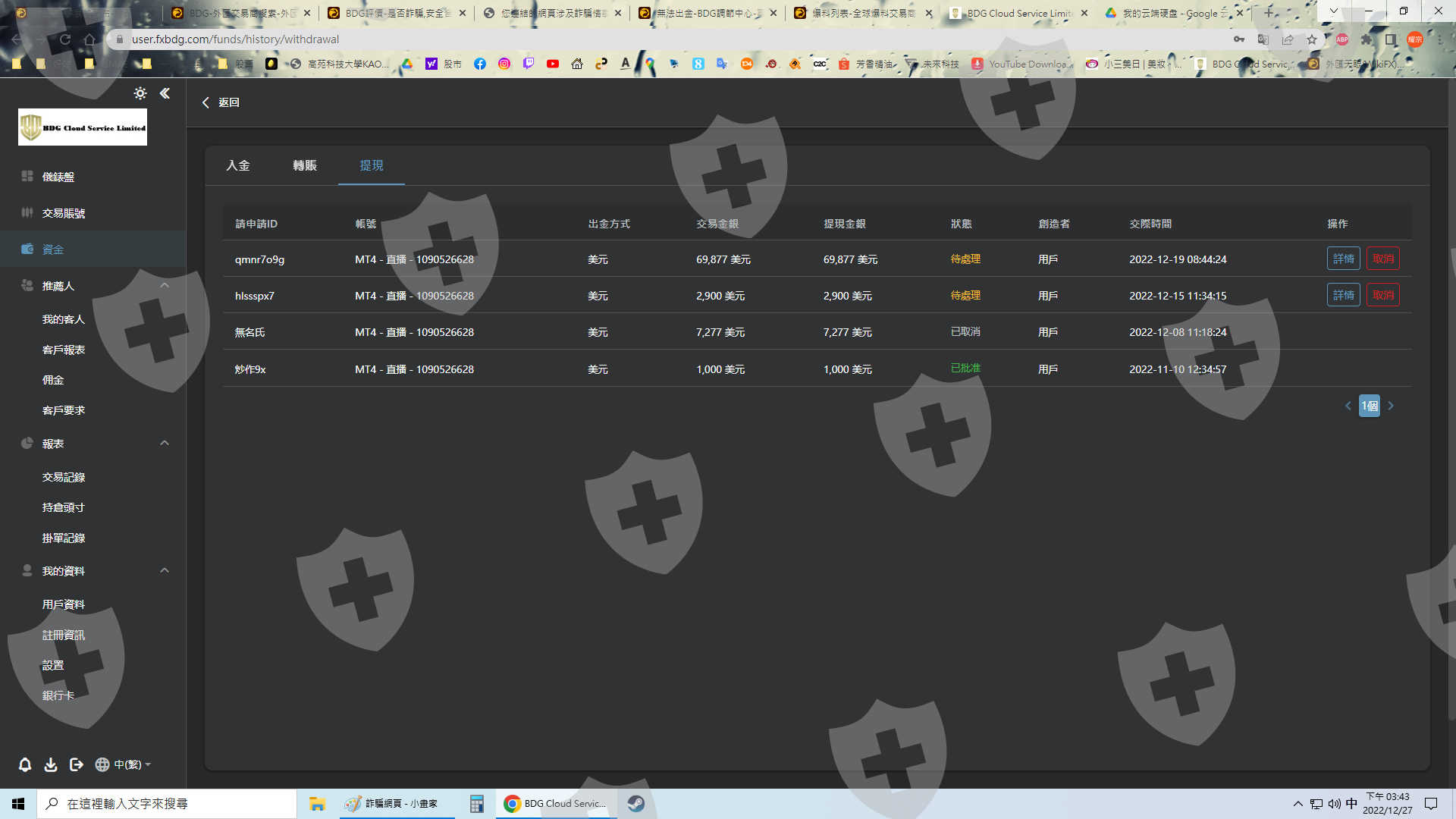This screenshot has height=819, width=1456.
Task: Switch to the 轉賬 tab
Action: [305, 165]
